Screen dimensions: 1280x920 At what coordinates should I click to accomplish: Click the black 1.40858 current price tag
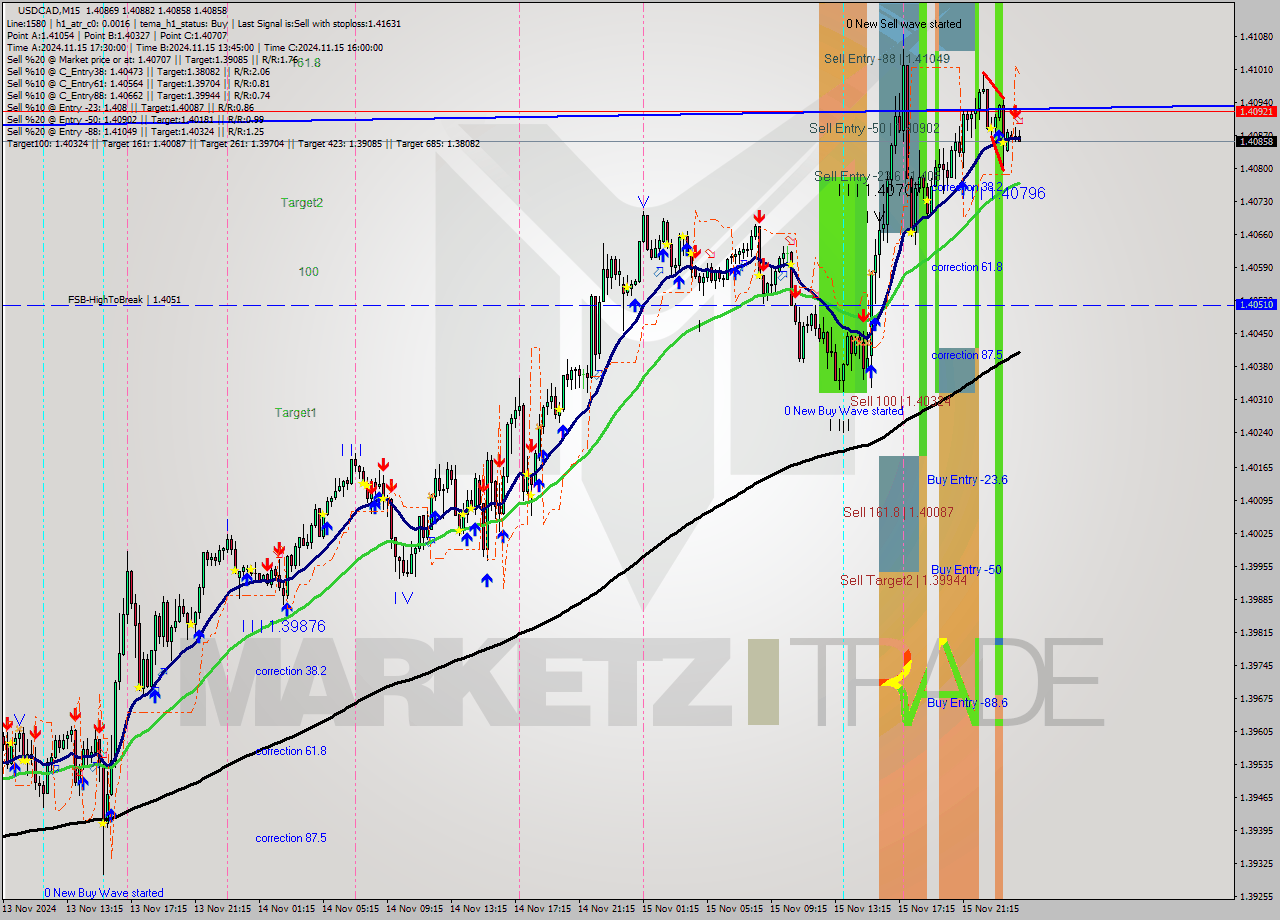[1256, 141]
